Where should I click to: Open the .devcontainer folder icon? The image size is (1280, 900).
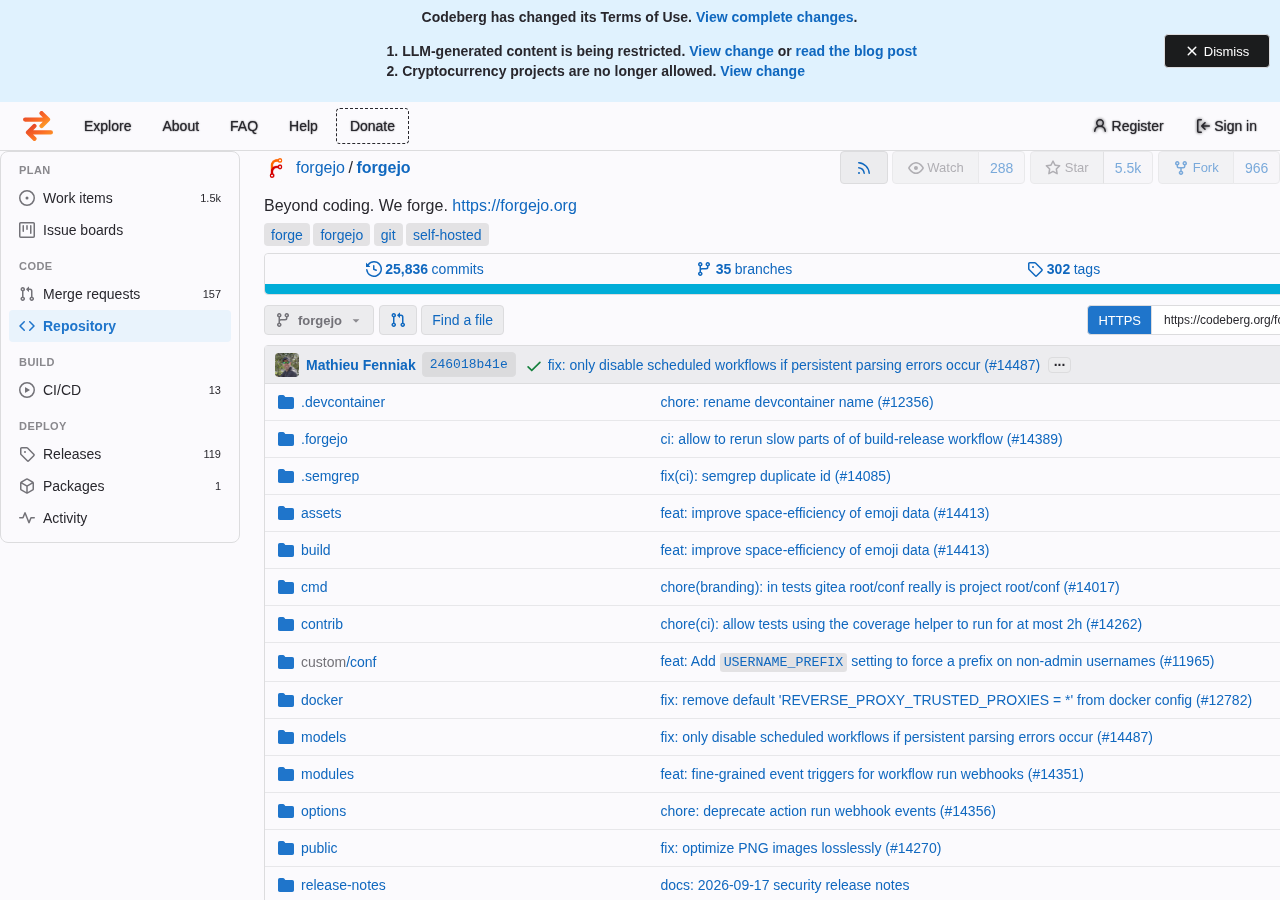tap(286, 402)
